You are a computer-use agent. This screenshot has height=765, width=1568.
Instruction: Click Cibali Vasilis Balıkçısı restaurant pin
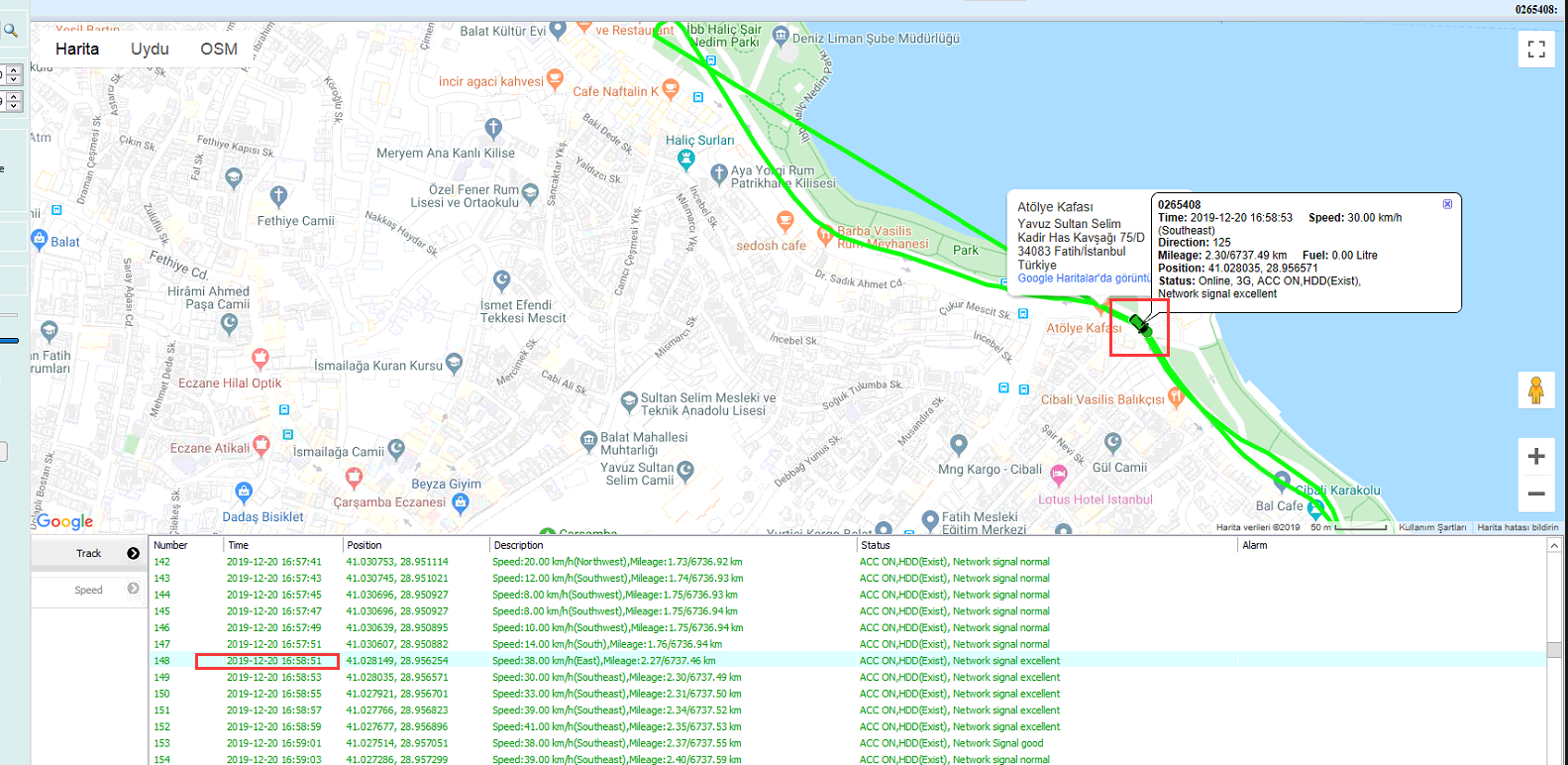coord(1176,398)
